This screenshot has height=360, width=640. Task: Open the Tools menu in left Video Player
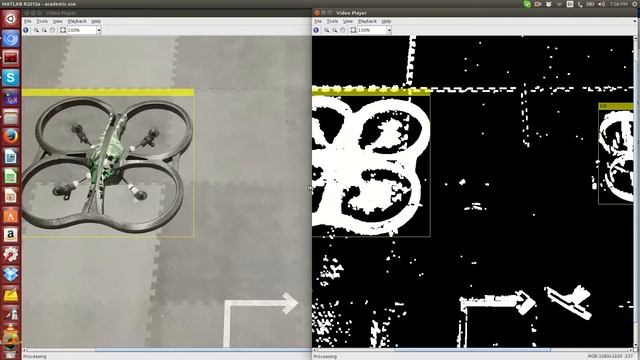pyautogui.click(x=42, y=21)
